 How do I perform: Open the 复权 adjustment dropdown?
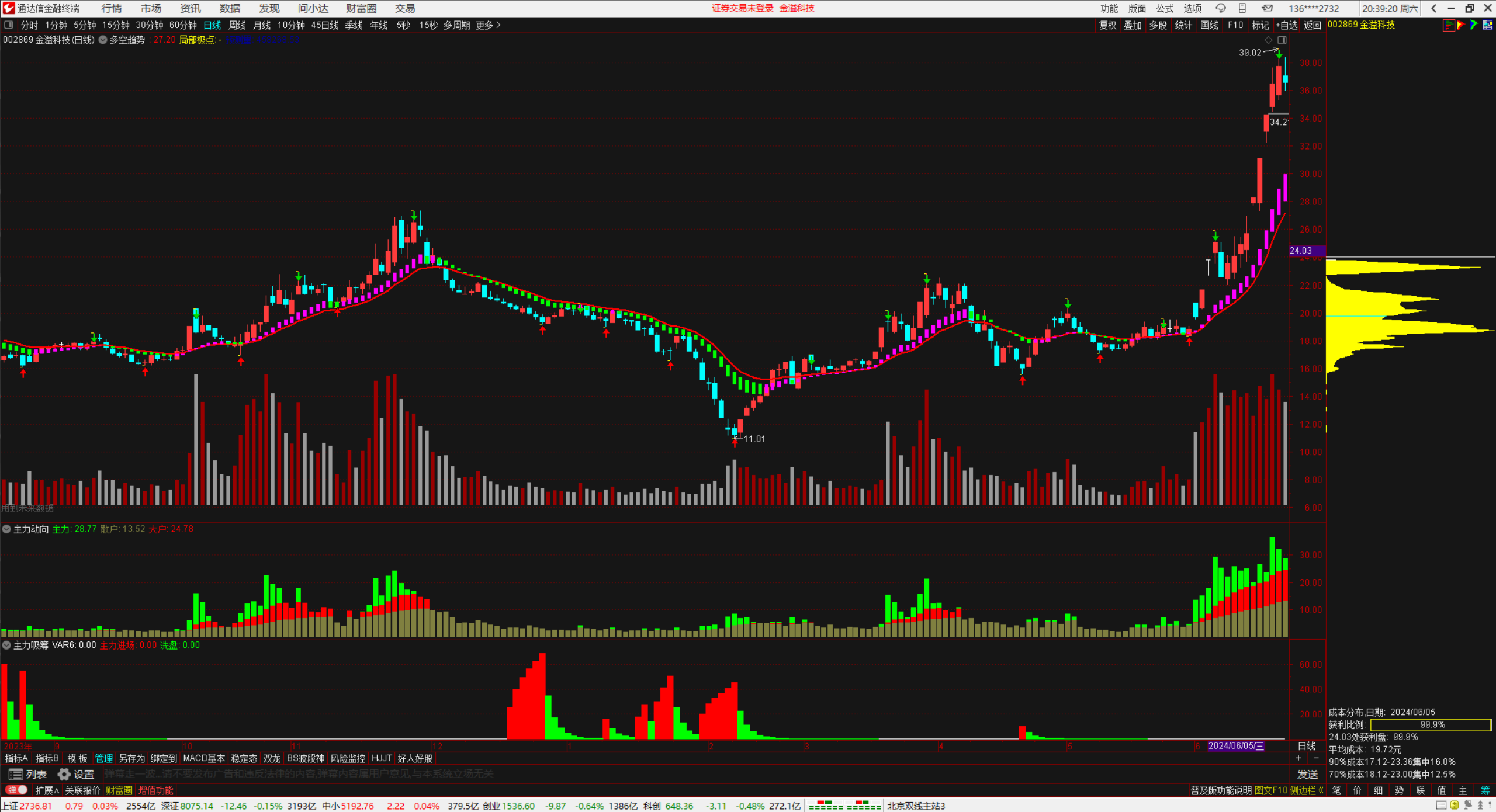click(1107, 25)
